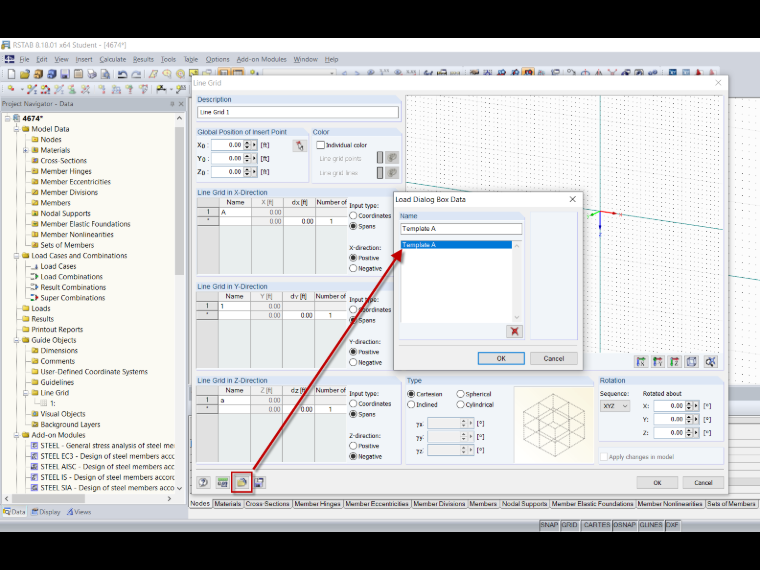Switch to the Materials table tab
This screenshot has height=570, width=760.
coord(227,504)
